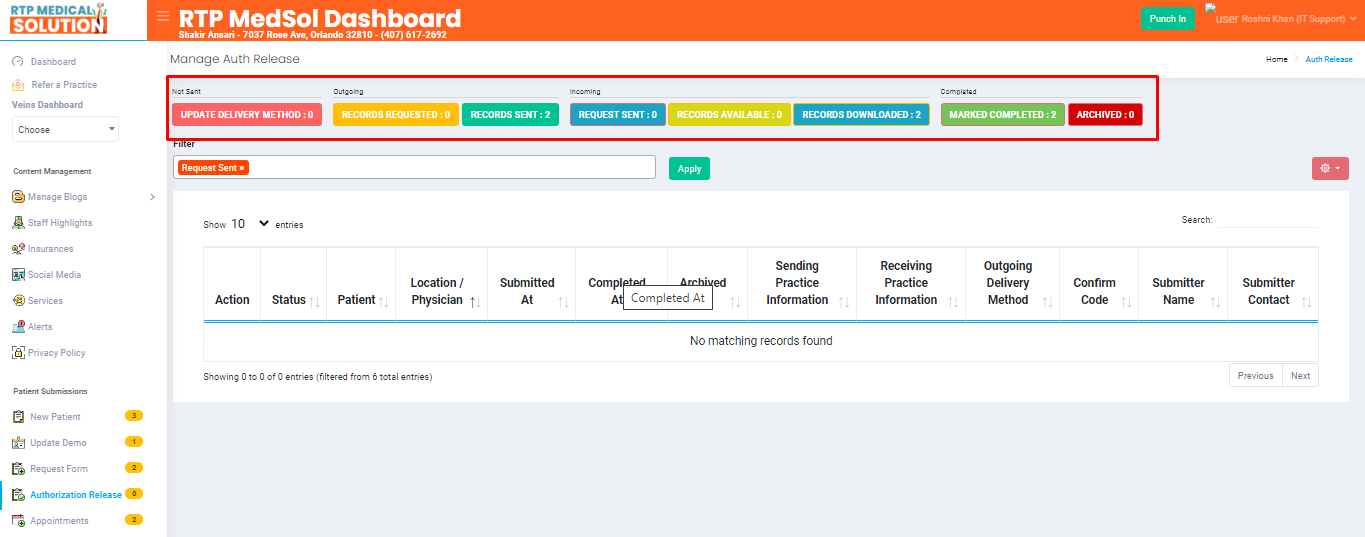This screenshot has width=1365, height=537.
Task: Sort by Submitter Name column arrows
Action: coord(1215,301)
